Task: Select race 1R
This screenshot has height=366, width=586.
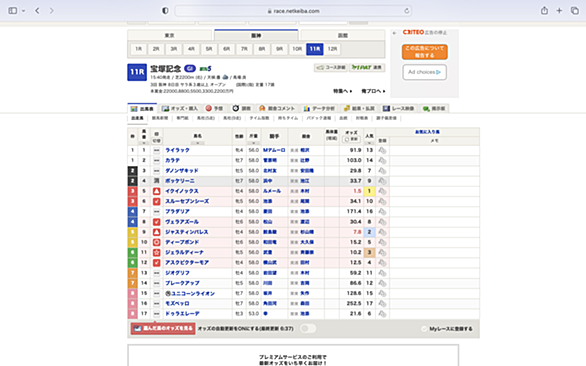Action: coord(139,49)
